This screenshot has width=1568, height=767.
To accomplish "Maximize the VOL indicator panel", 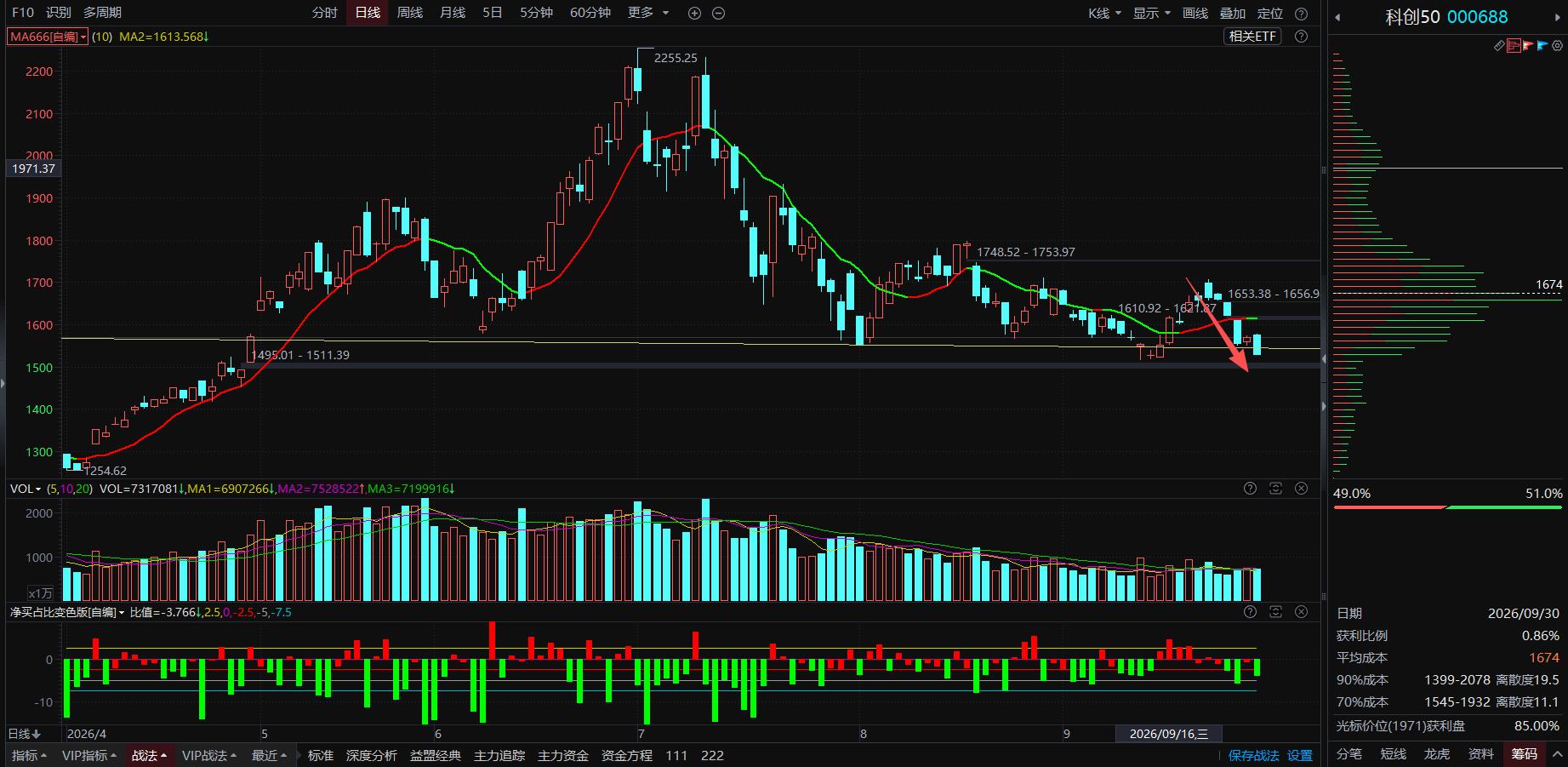I will 1275,489.
